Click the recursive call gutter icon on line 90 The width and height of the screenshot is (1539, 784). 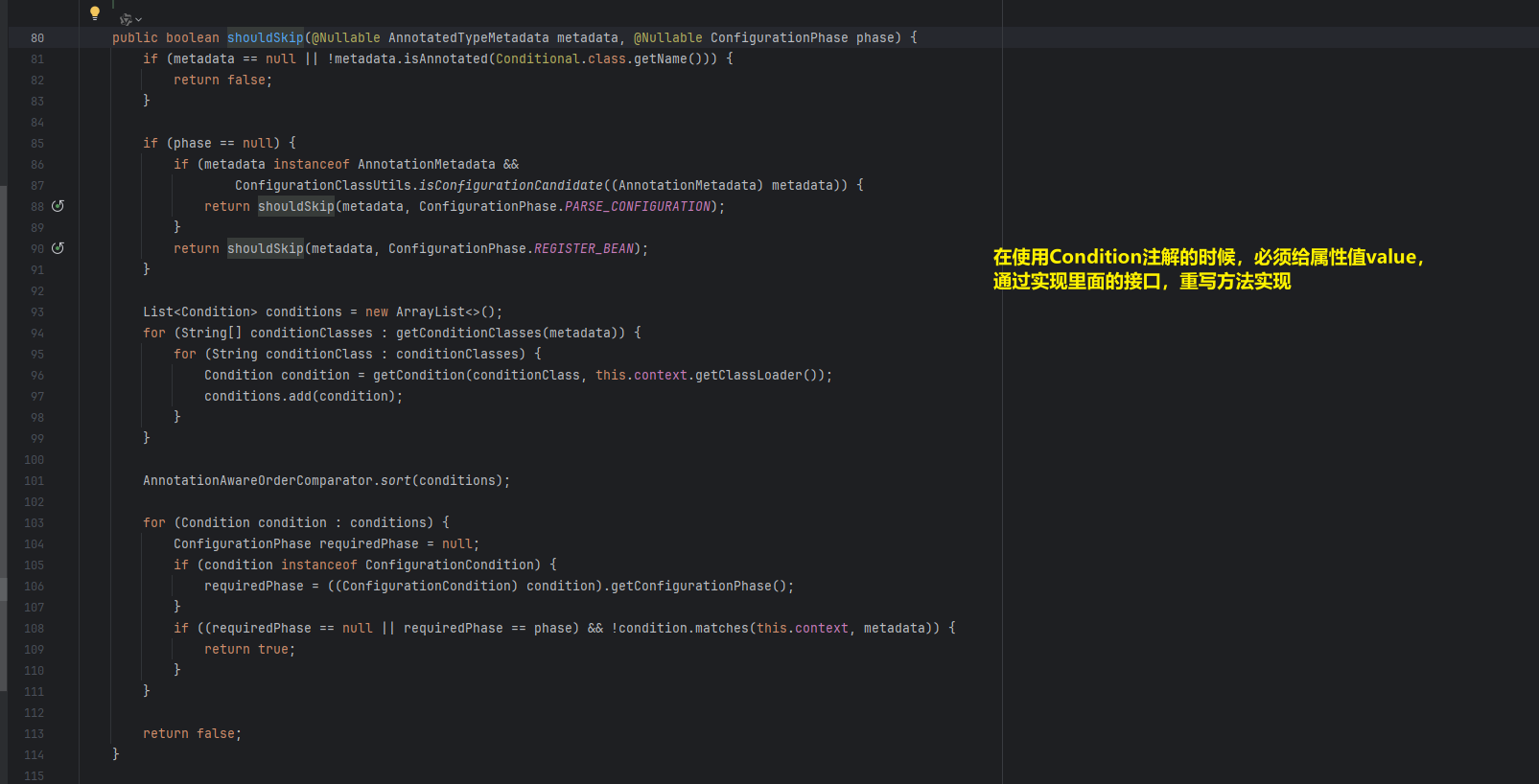pos(58,248)
